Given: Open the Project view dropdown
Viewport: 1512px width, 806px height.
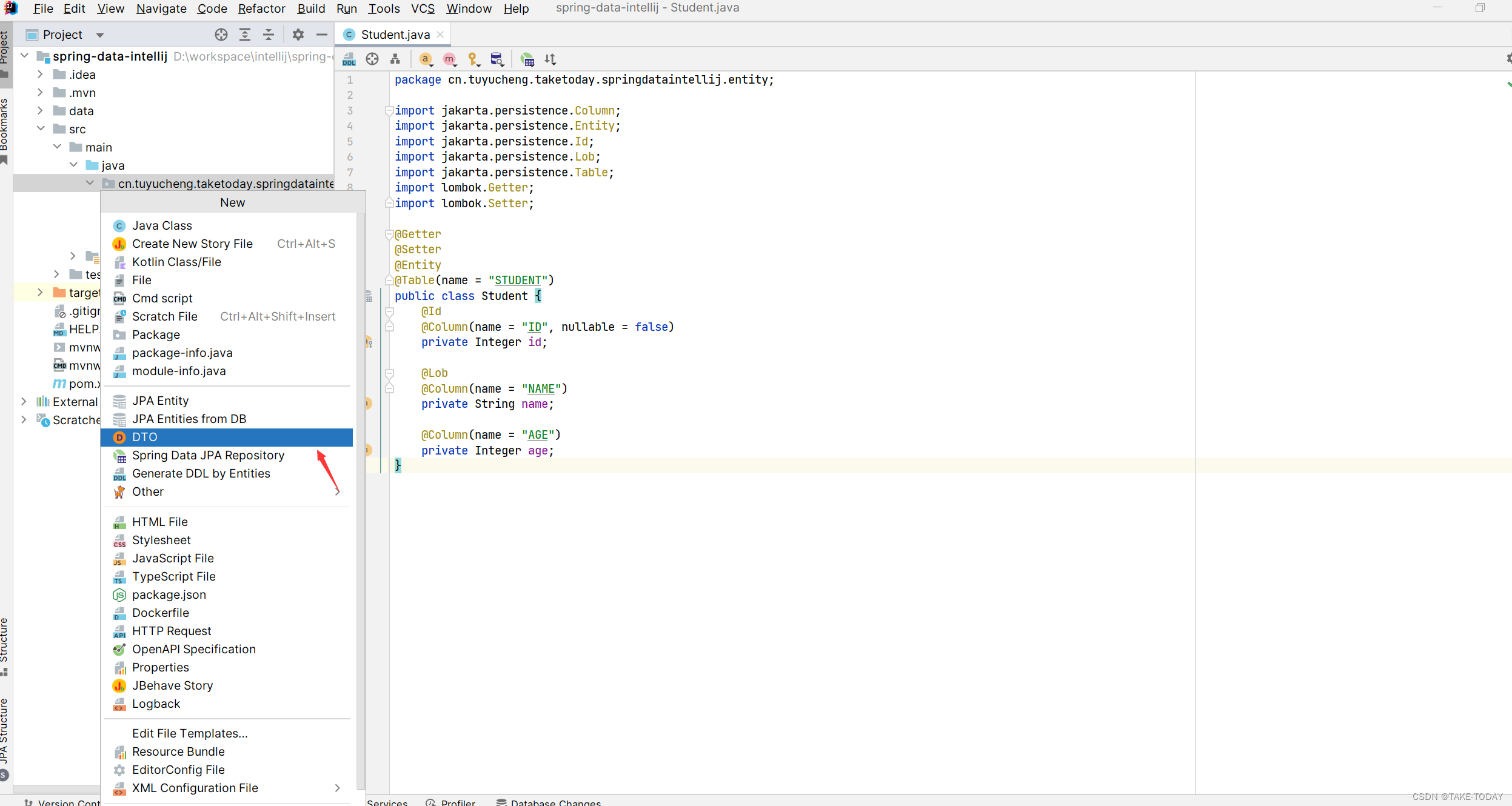Looking at the screenshot, I should [100, 35].
